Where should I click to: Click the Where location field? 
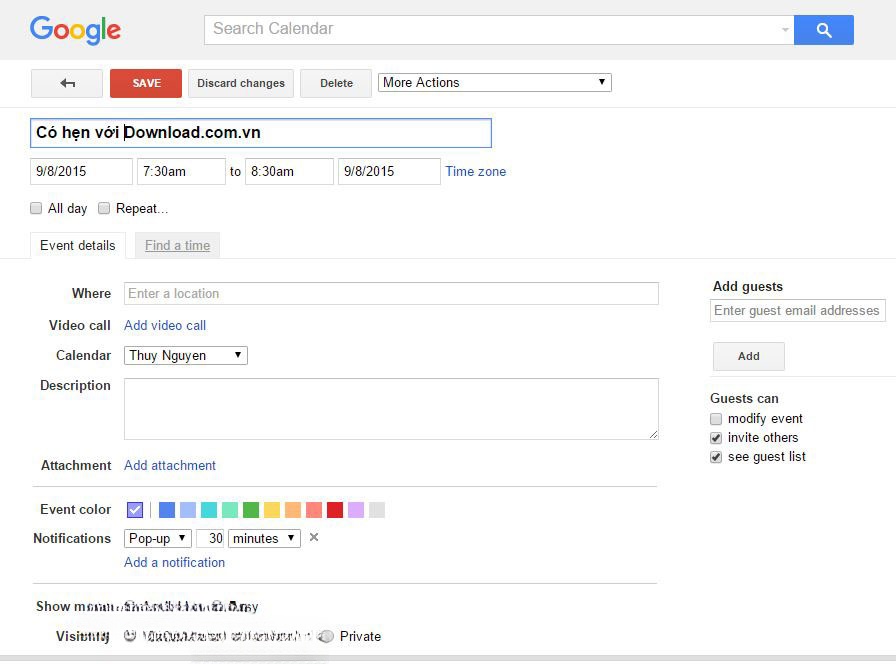pos(391,293)
